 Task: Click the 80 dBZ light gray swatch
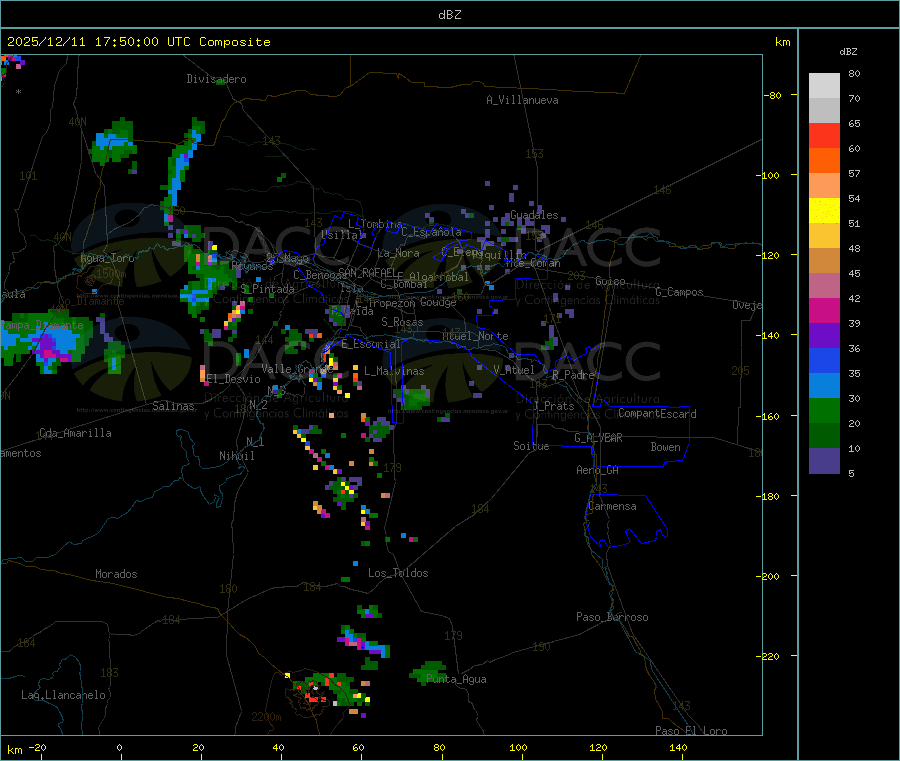[824, 86]
